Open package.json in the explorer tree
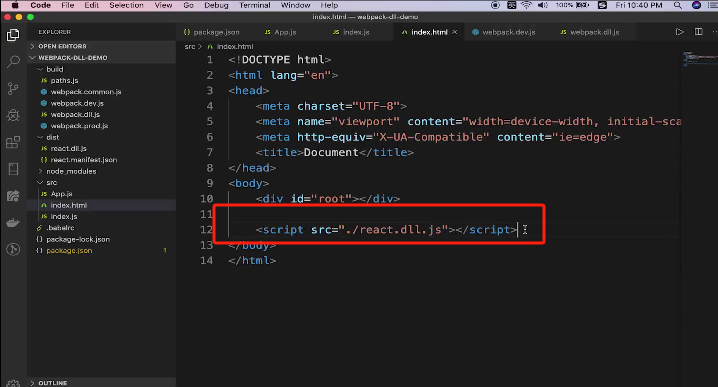 (x=102, y=251)
